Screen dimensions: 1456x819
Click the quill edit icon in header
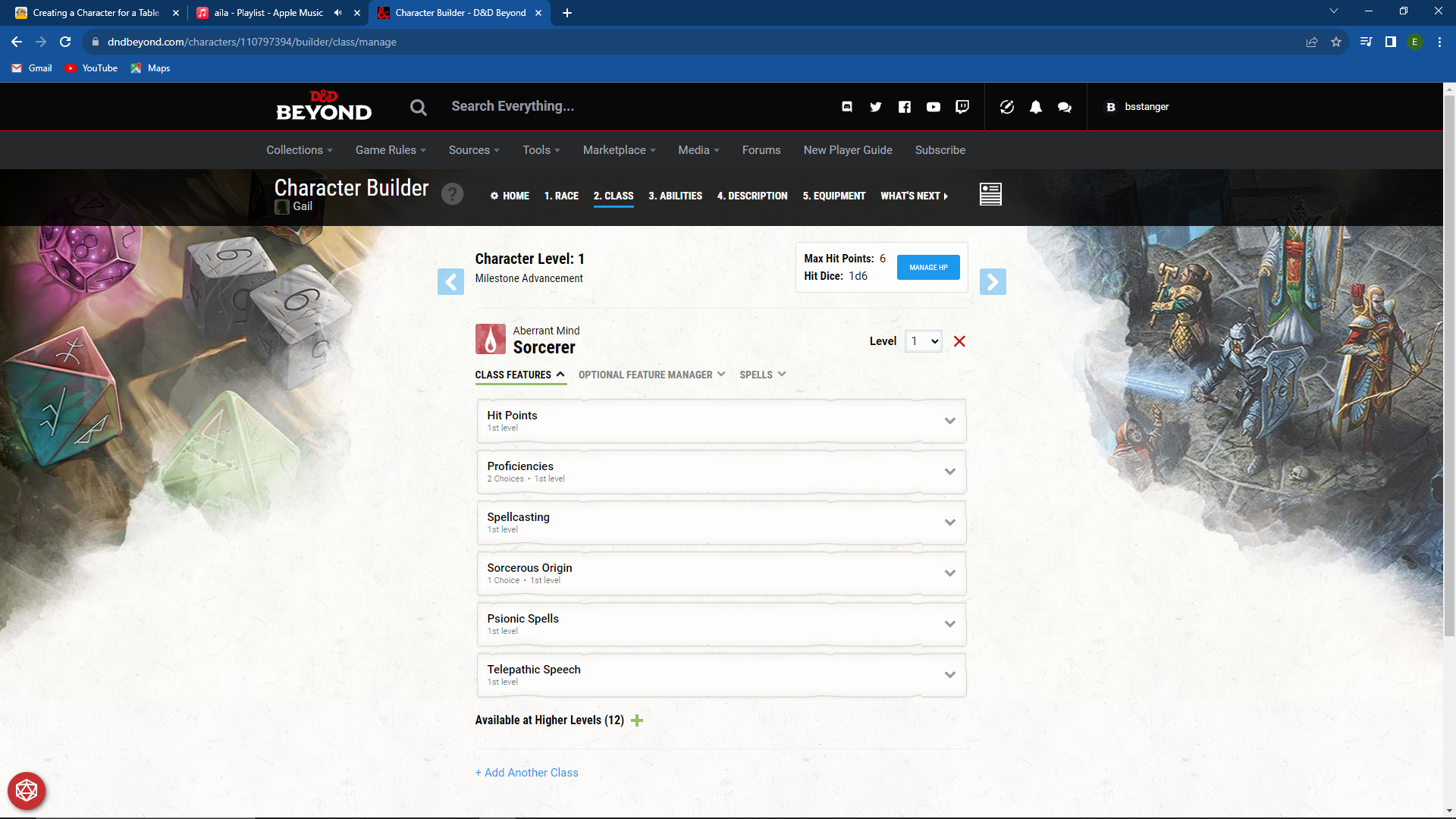pos(1007,107)
